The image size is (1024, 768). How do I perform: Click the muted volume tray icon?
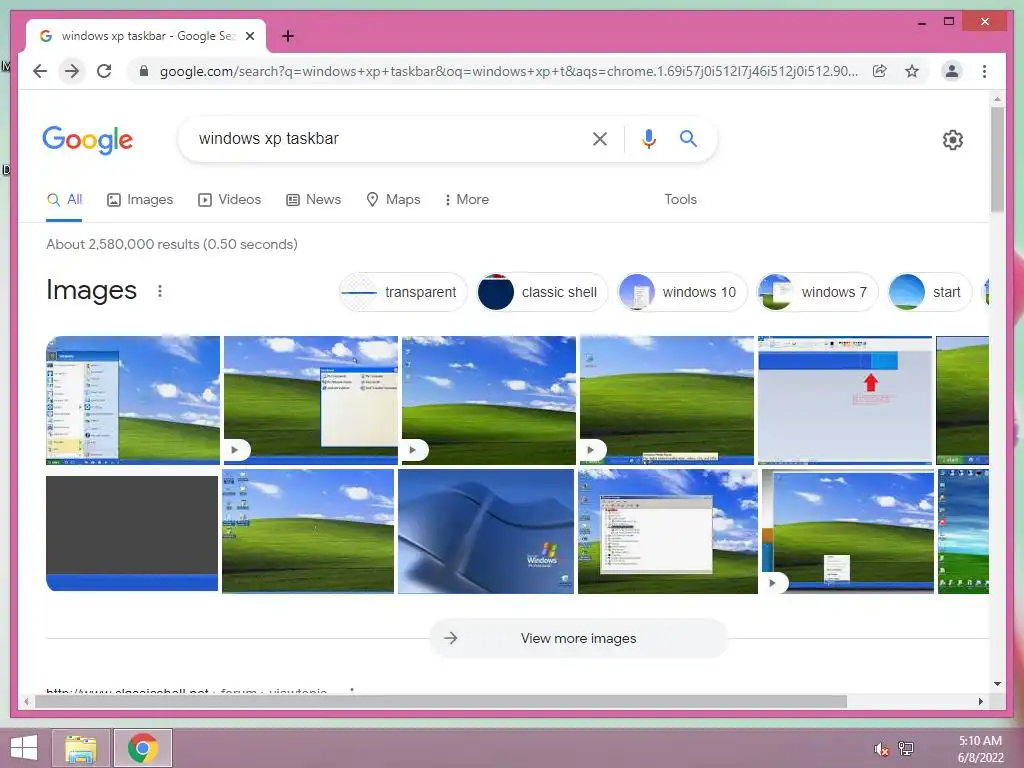(x=881, y=749)
